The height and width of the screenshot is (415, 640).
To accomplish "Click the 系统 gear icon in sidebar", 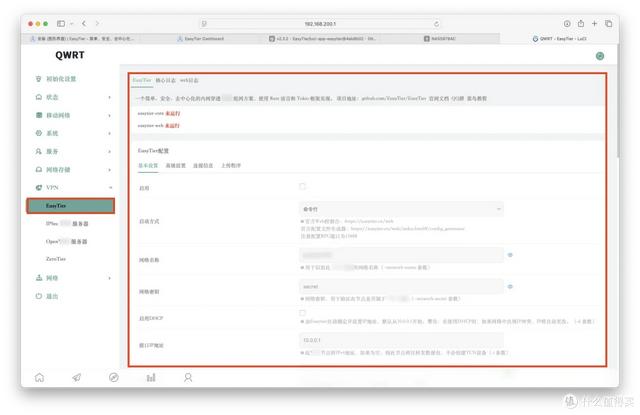I will (39, 133).
